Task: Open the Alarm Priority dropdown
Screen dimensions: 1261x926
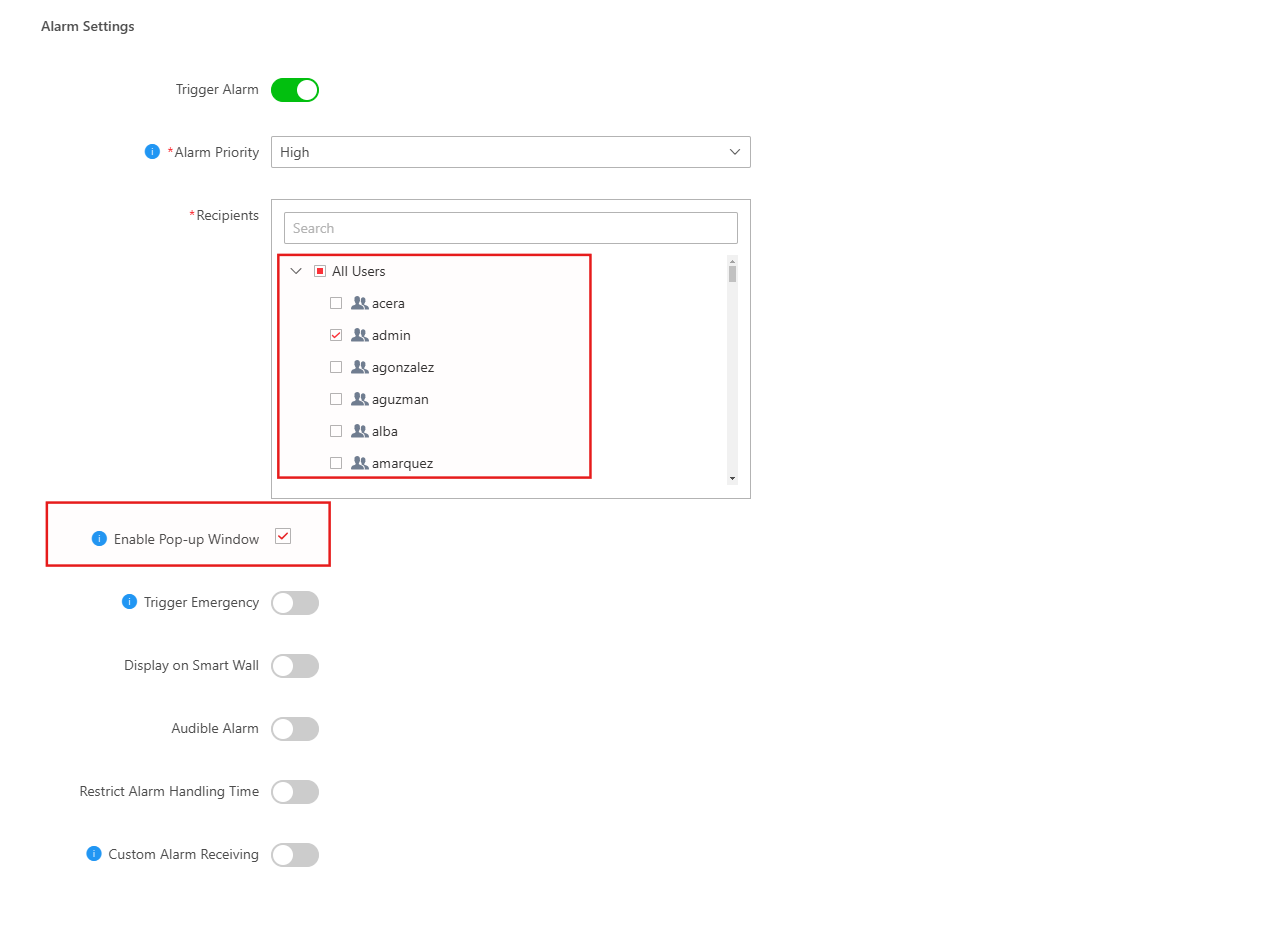Action: (511, 152)
